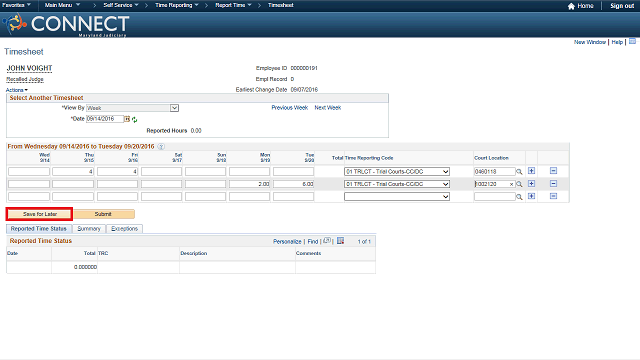This screenshot has height=360, width=640.
Task: Click the Wed 9/14 cell in first row
Action: (29, 172)
